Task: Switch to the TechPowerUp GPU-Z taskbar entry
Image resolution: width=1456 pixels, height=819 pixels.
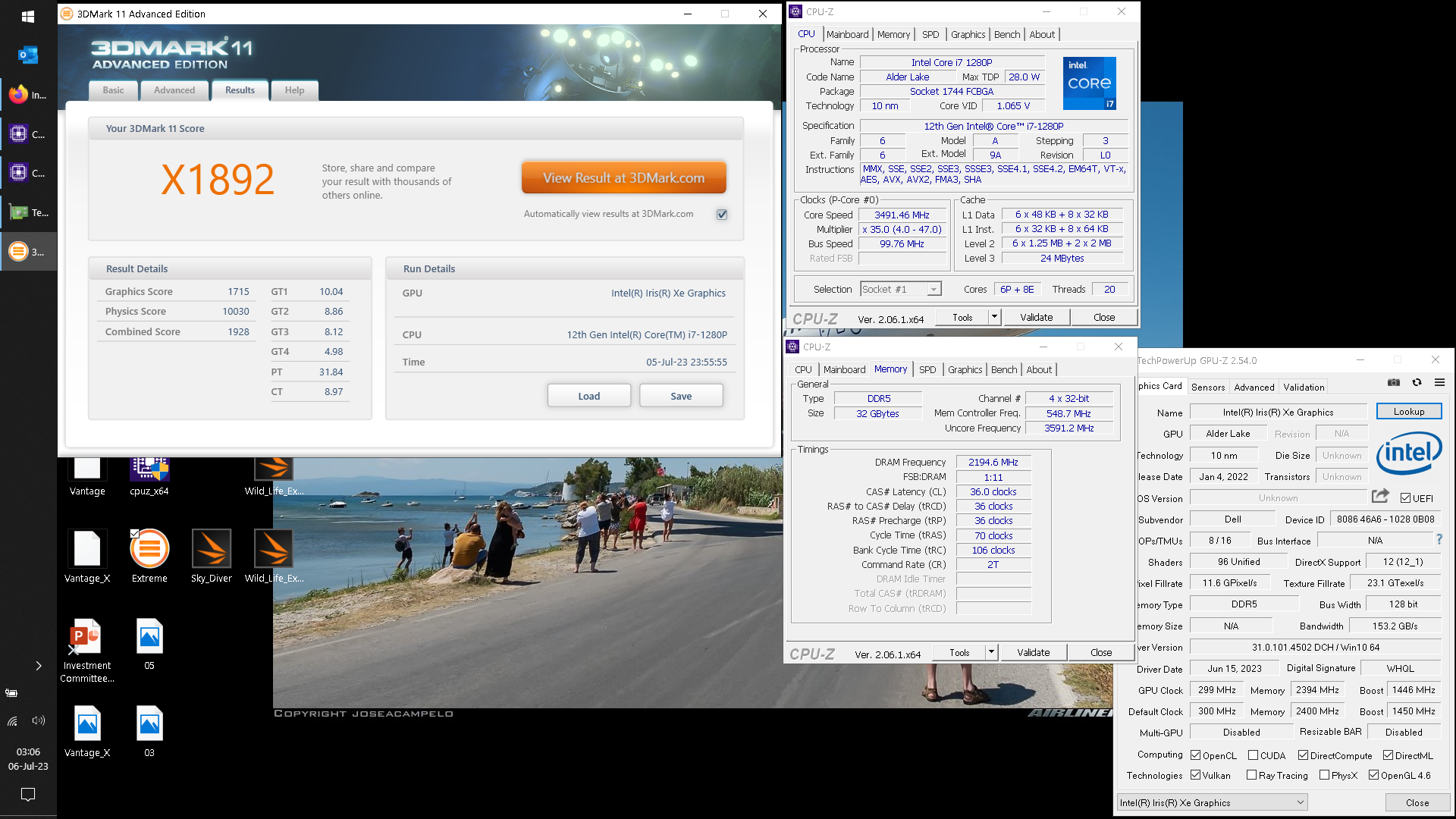Action: click(28, 212)
